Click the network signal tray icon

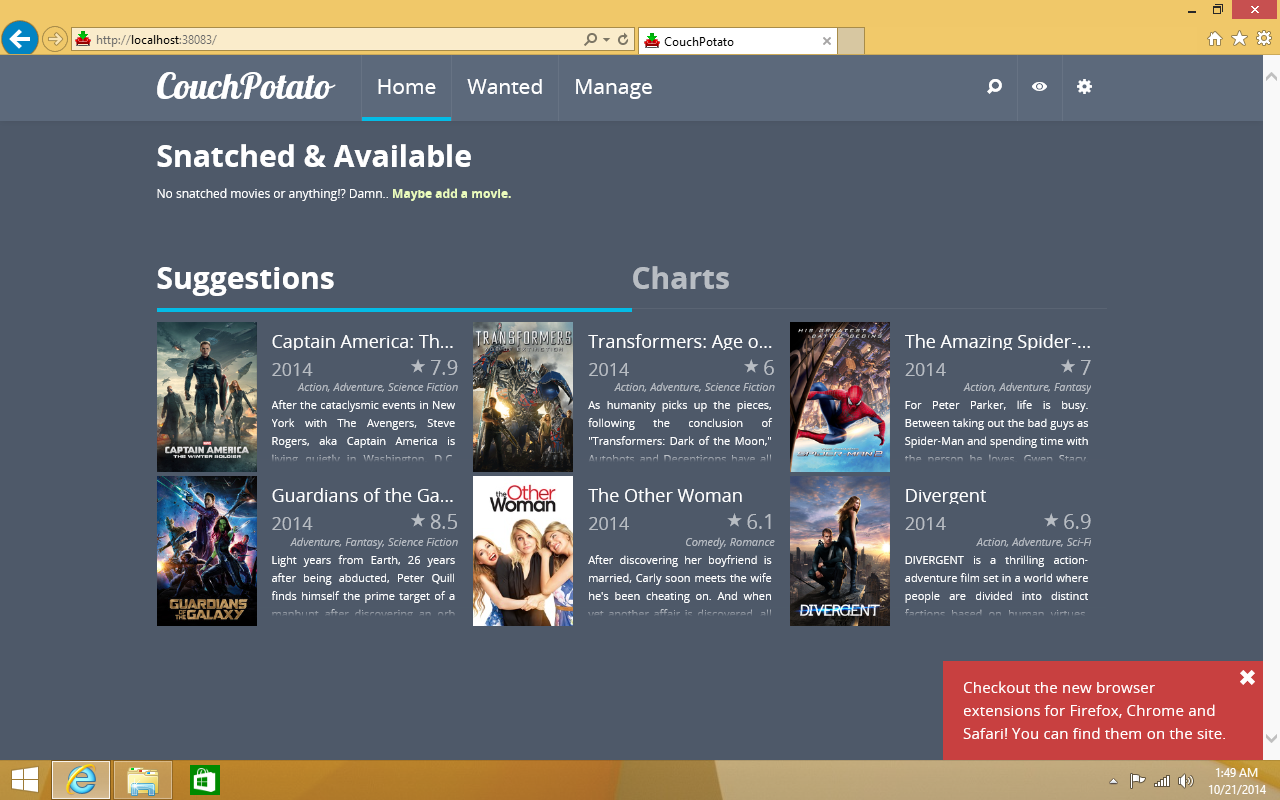click(x=1162, y=781)
